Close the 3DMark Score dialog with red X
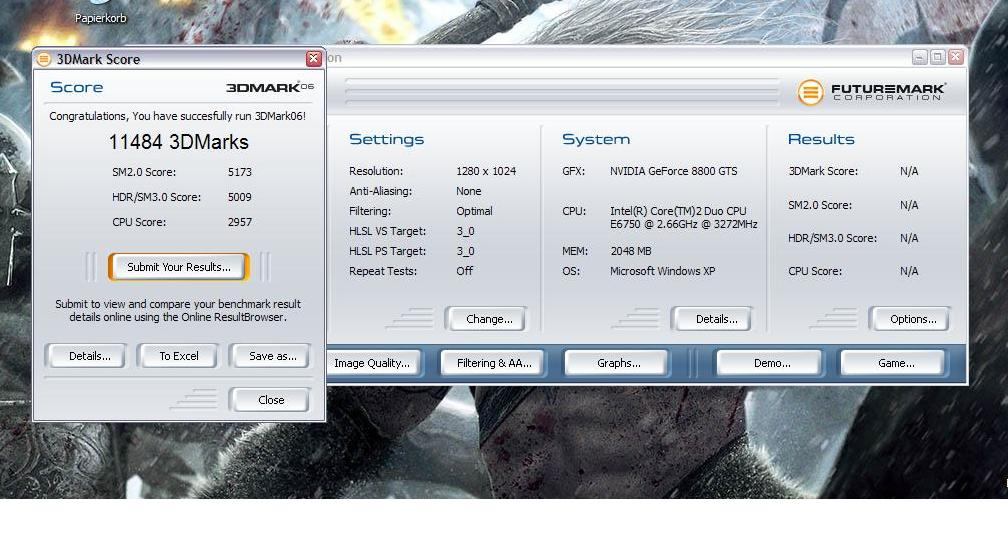The height and width of the screenshot is (549, 1008). (314, 58)
